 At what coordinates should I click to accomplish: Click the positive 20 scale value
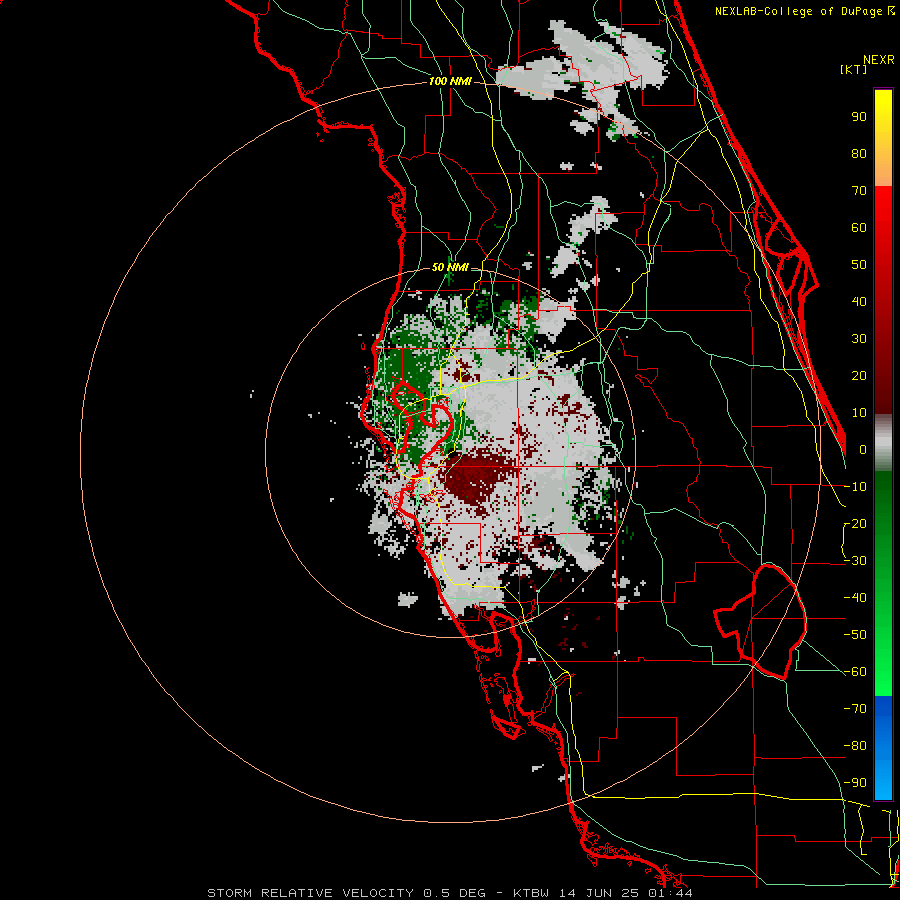pyautogui.click(x=859, y=376)
